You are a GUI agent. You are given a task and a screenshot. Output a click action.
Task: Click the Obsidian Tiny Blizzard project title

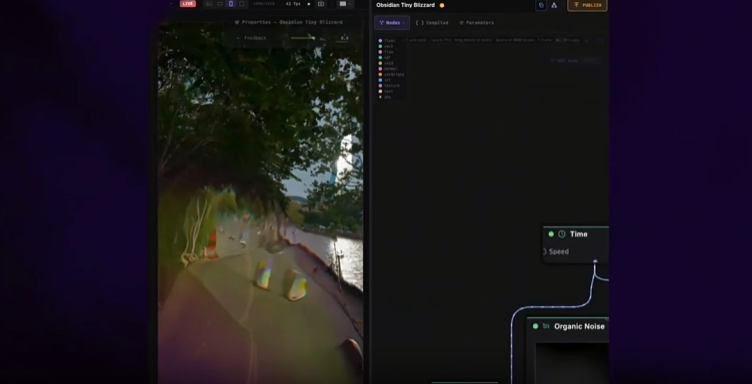click(x=405, y=5)
